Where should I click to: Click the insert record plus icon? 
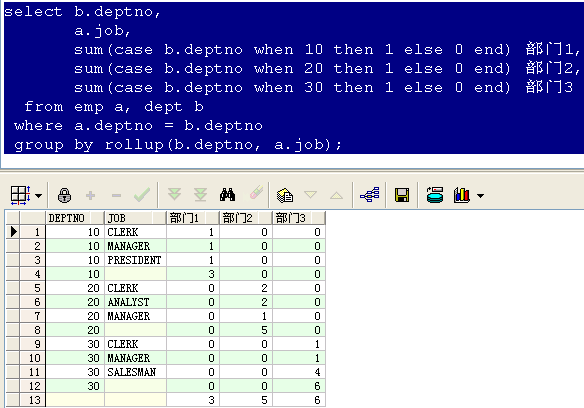click(x=90, y=195)
